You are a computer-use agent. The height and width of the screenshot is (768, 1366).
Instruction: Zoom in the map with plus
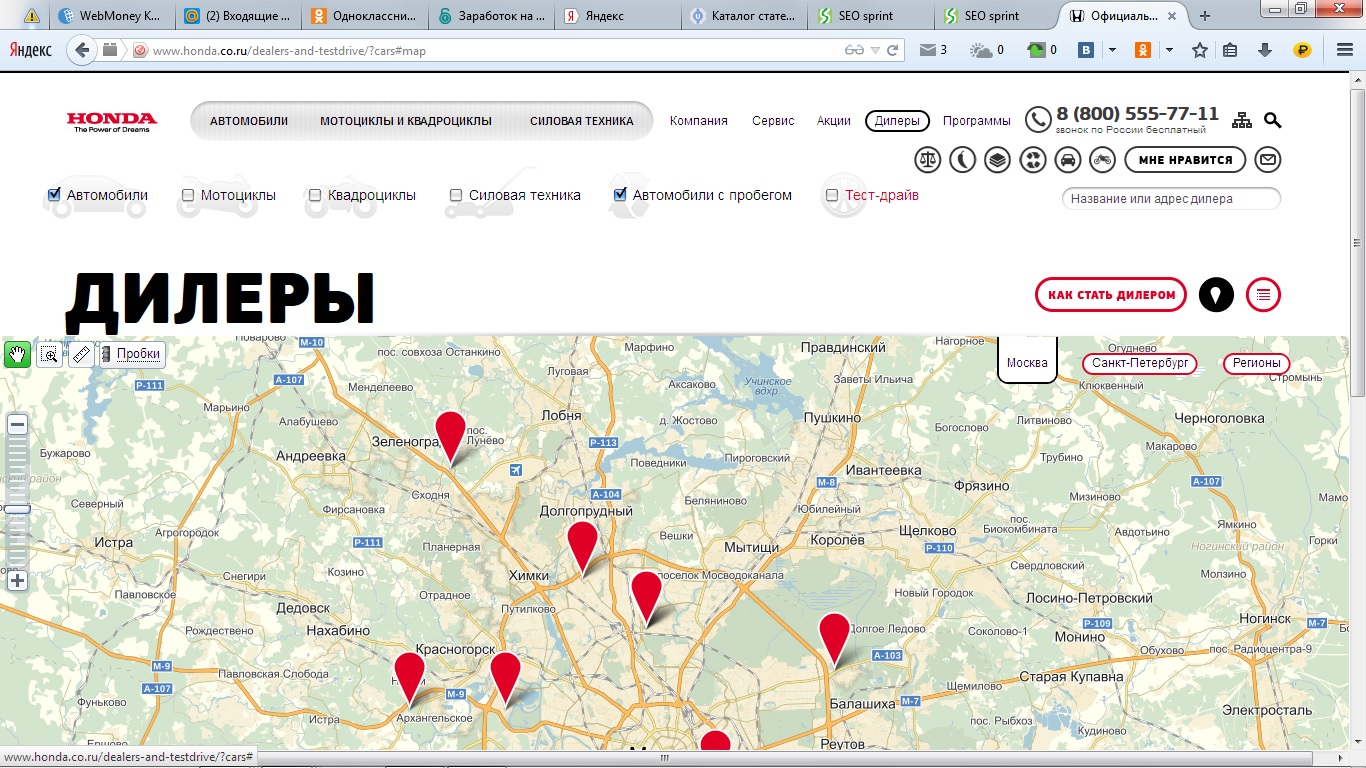pos(17,580)
